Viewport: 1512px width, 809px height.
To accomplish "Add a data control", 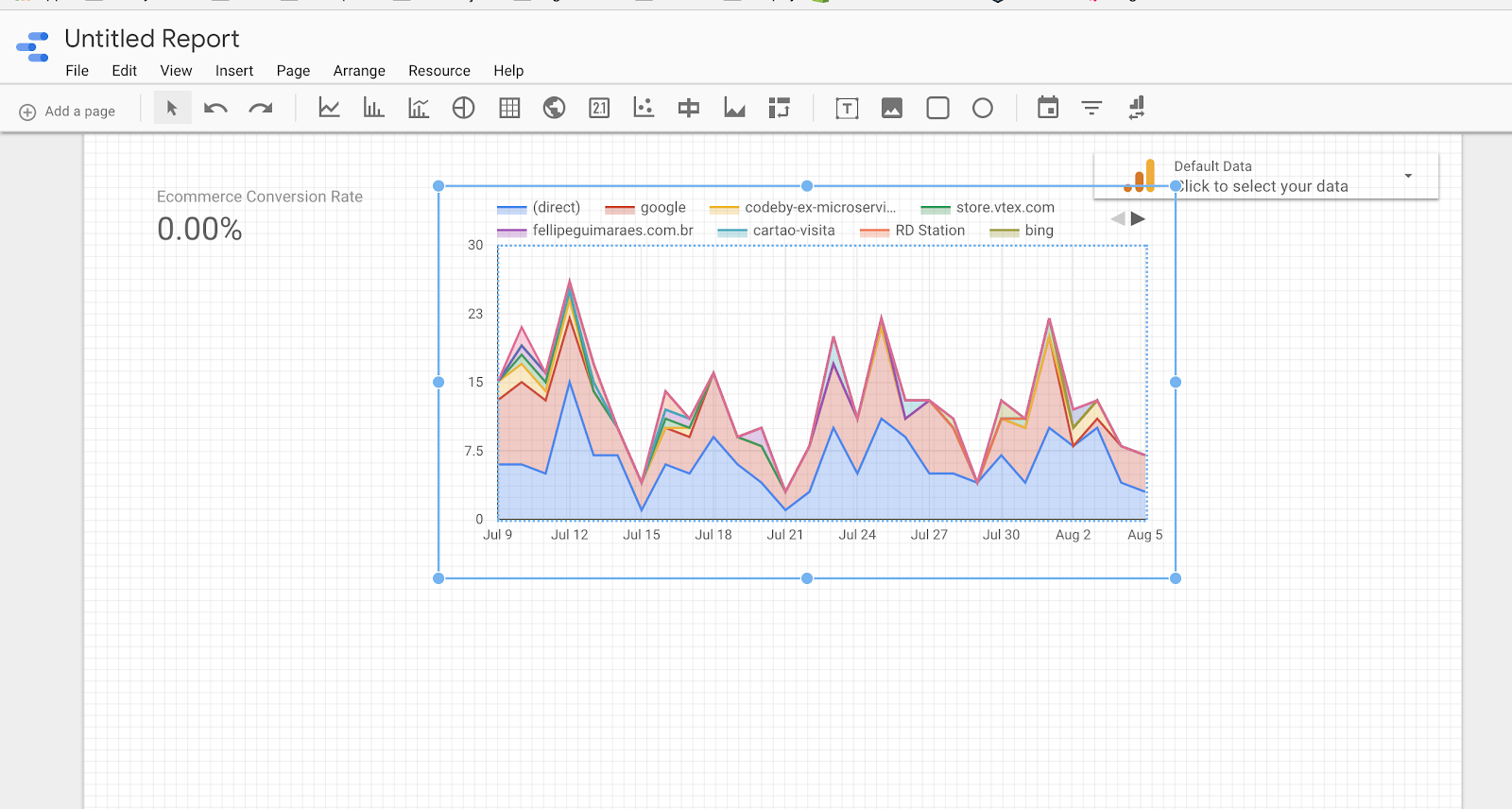I will point(1137,108).
